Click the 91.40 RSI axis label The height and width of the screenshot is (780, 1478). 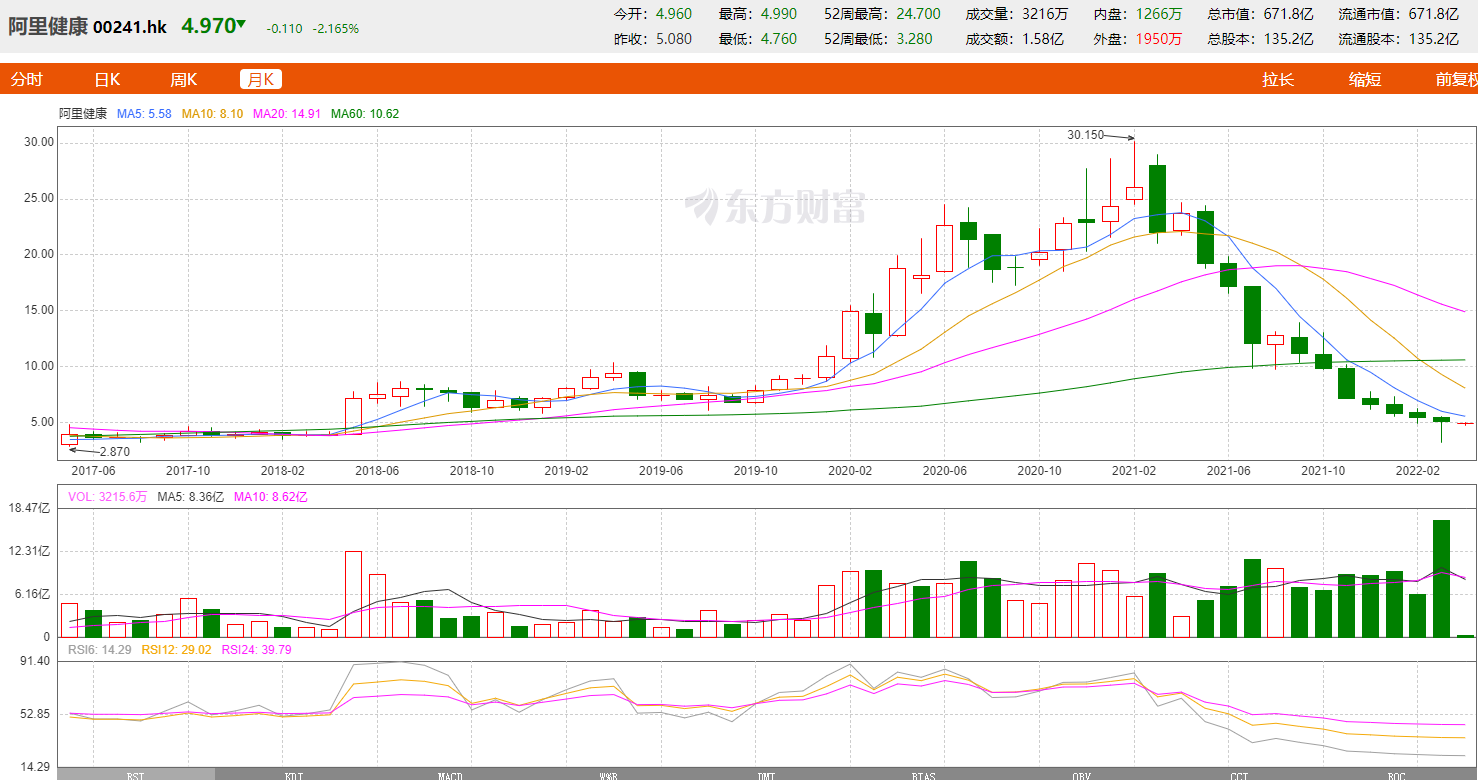click(36, 662)
